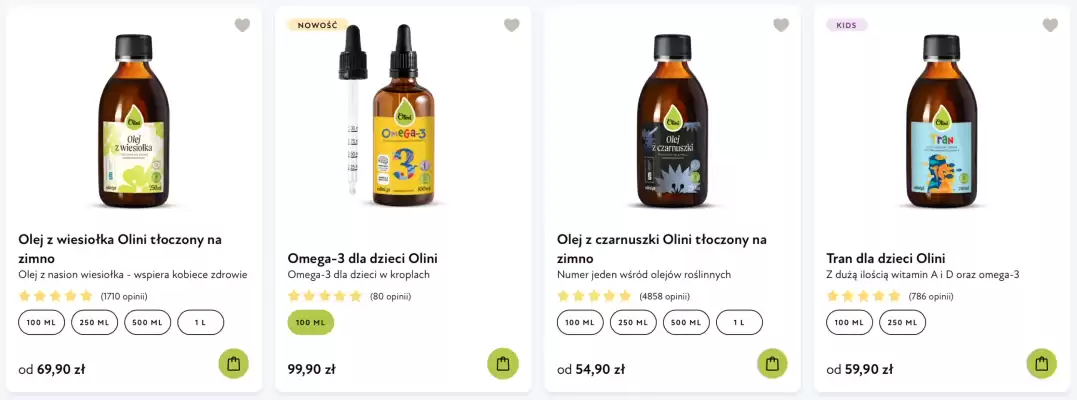This screenshot has width=1077, height=400.
Task: Favorite the Olej z wiesiołka heart icon
Action: pyautogui.click(x=242, y=25)
